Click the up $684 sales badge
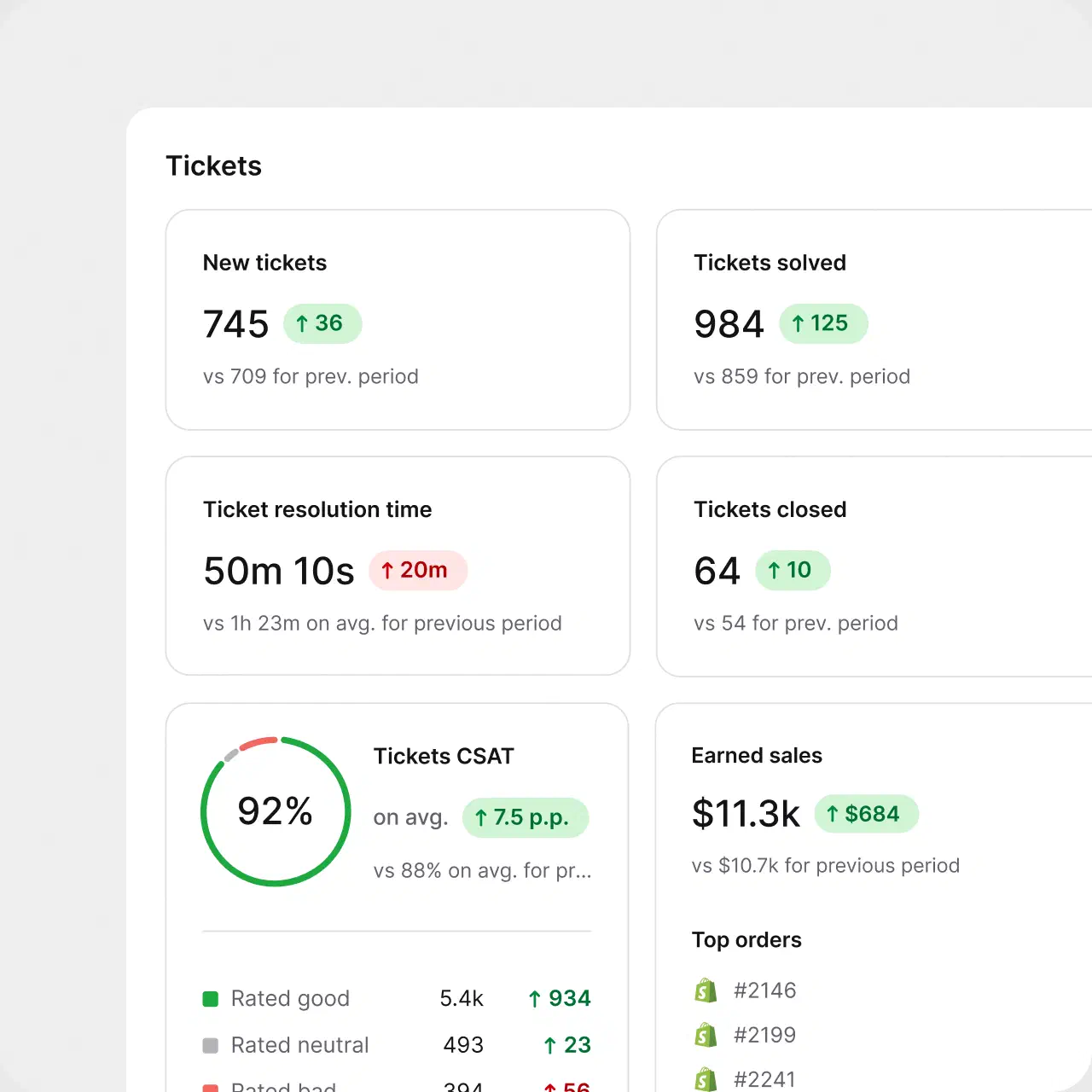Image resolution: width=1092 pixels, height=1092 pixels. pyautogui.click(x=867, y=814)
